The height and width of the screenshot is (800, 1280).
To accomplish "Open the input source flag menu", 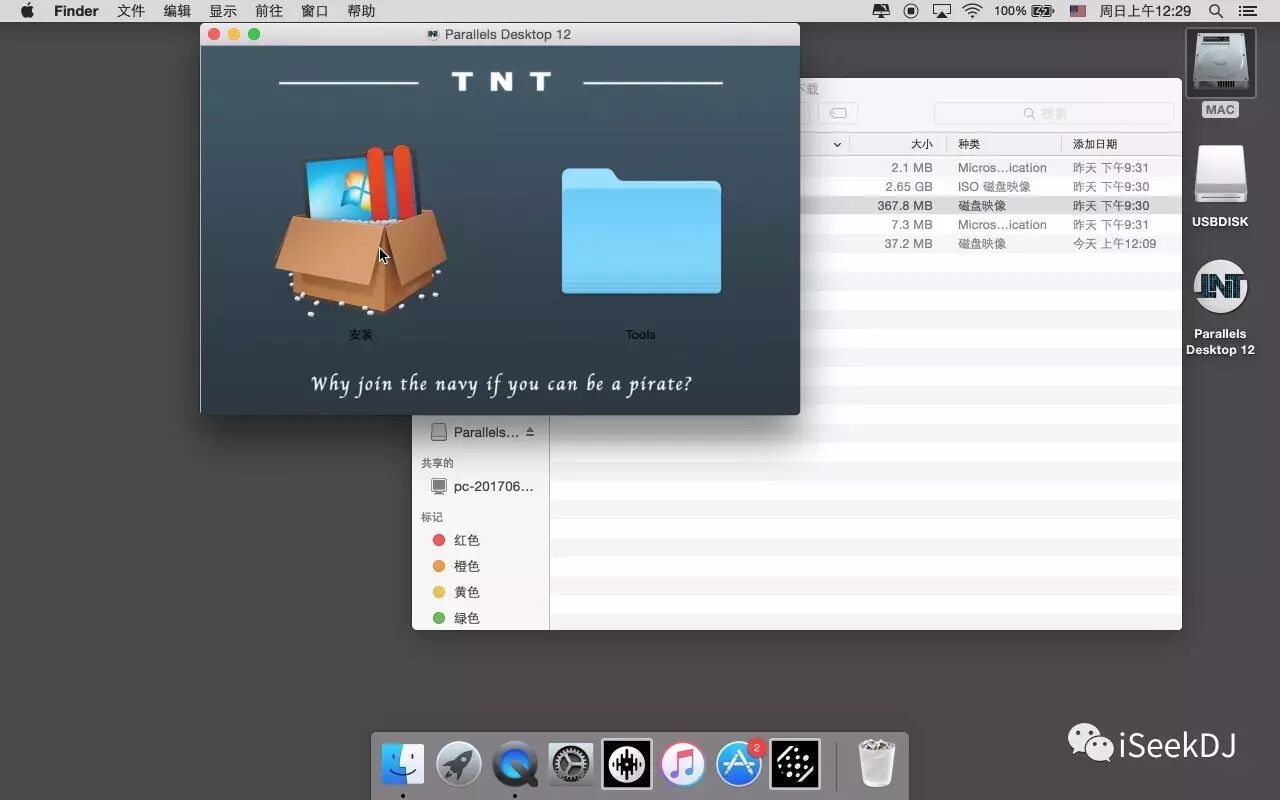I will pyautogui.click(x=1077, y=11).
